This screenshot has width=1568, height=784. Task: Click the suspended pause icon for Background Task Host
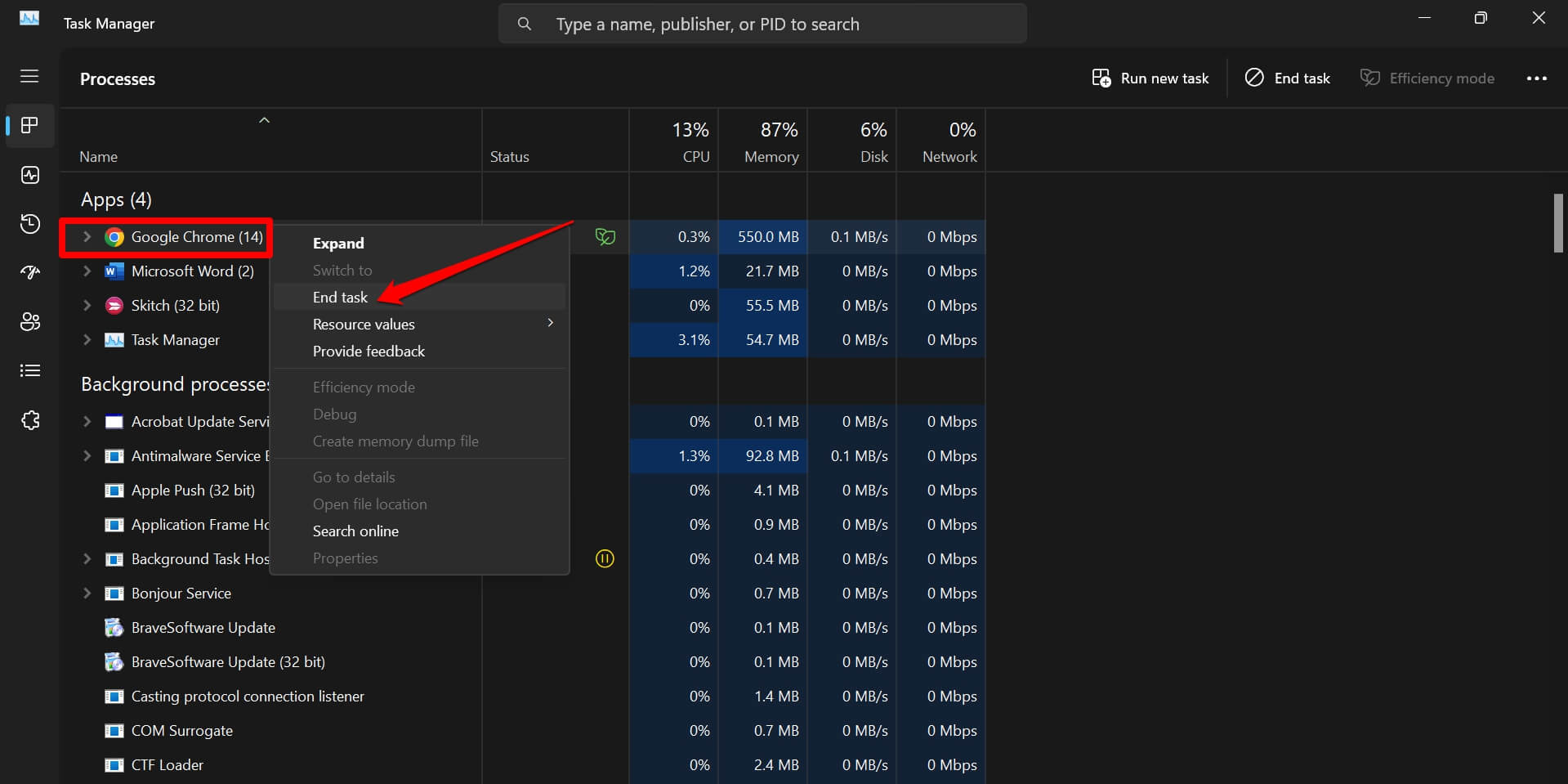pos(605,559)
